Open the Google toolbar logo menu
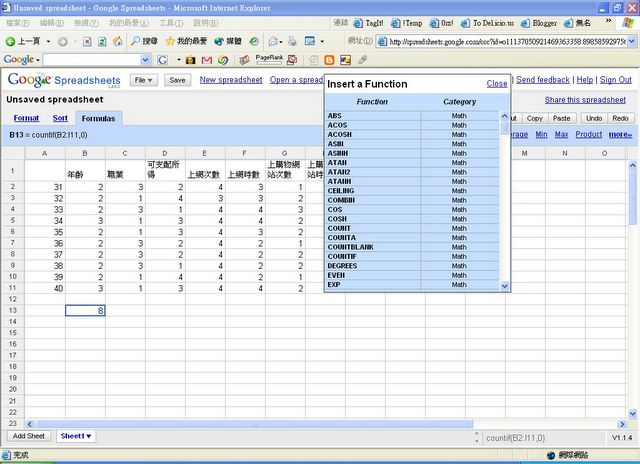Viewport: 640px width, 464px height. coord(22,60)
